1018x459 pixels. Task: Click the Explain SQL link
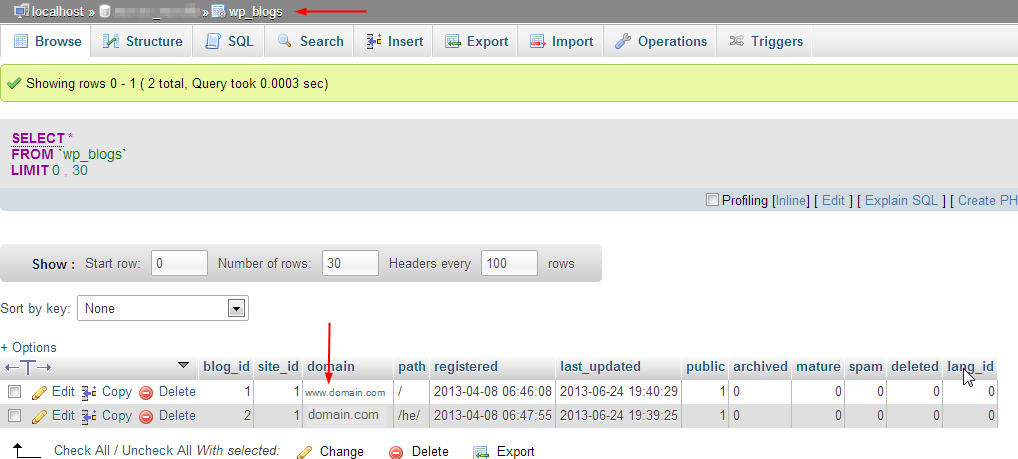point(901,200)
